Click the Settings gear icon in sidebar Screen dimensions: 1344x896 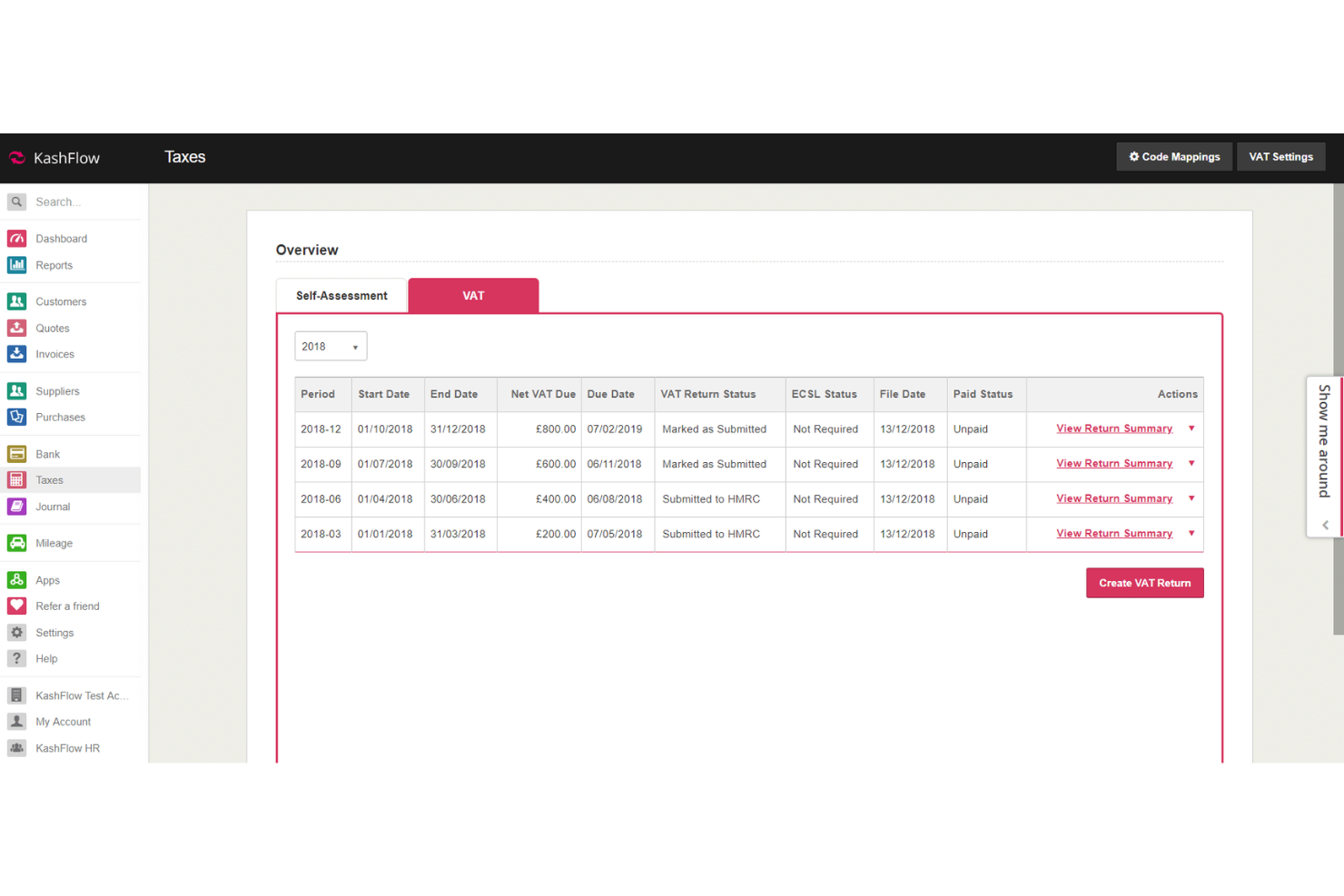16,633
